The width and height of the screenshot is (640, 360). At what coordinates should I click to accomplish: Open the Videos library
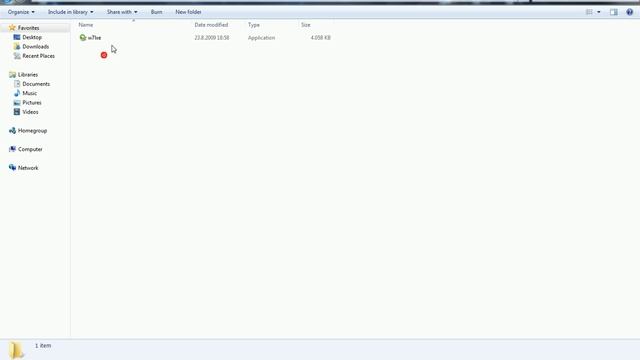tap(30, 112)
